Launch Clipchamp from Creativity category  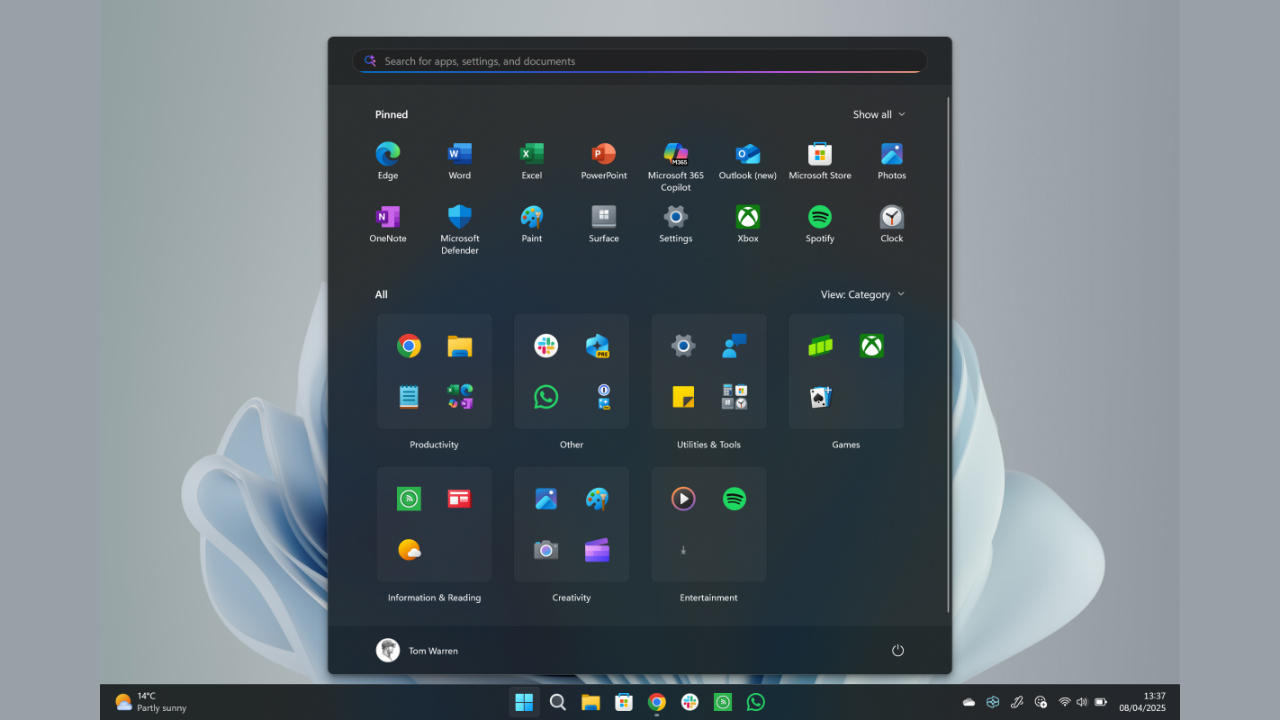click(x=598, y=550)
